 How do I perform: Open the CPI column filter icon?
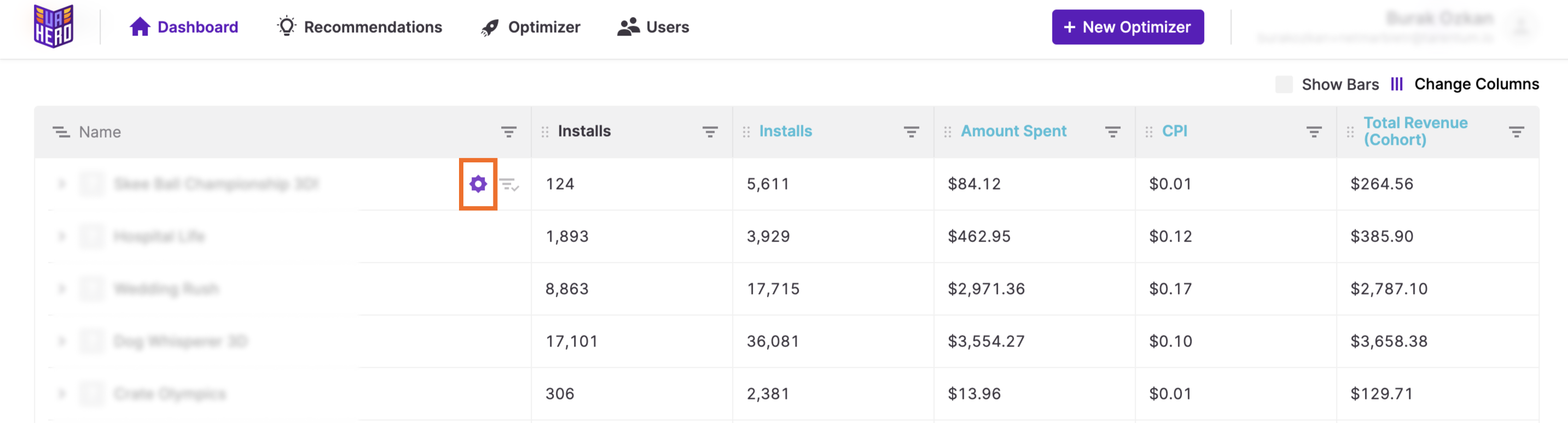(1314, 132)
